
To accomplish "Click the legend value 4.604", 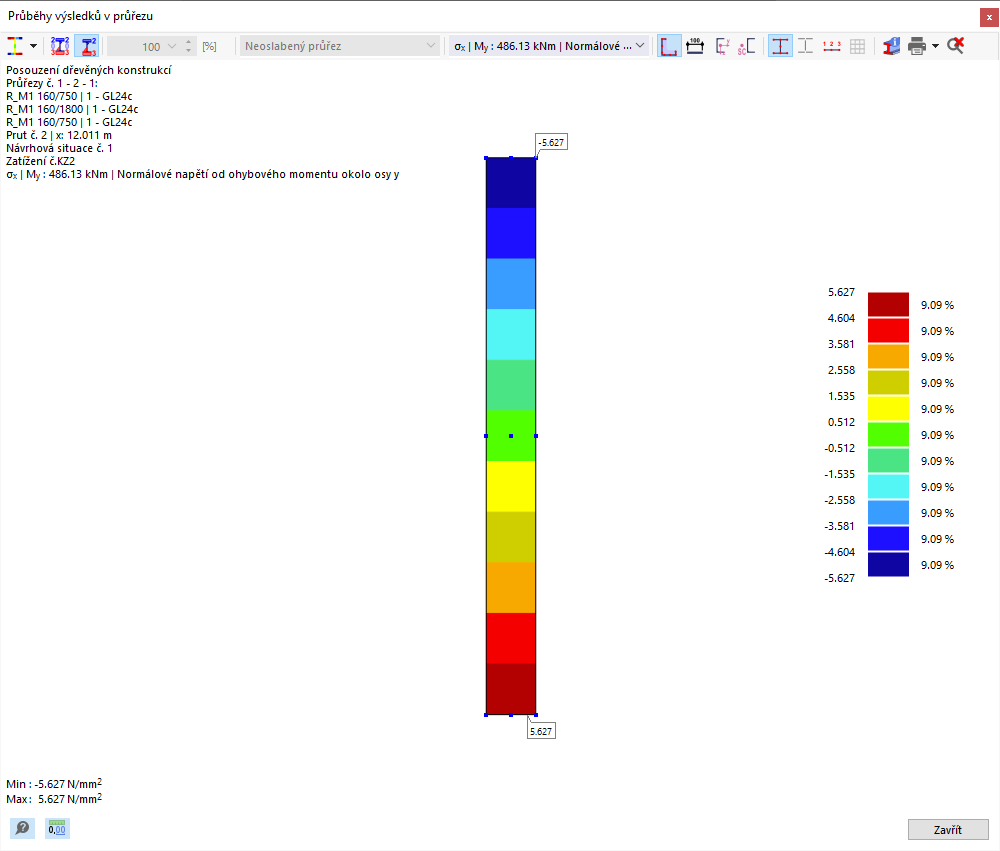I will tap(841, 318).
